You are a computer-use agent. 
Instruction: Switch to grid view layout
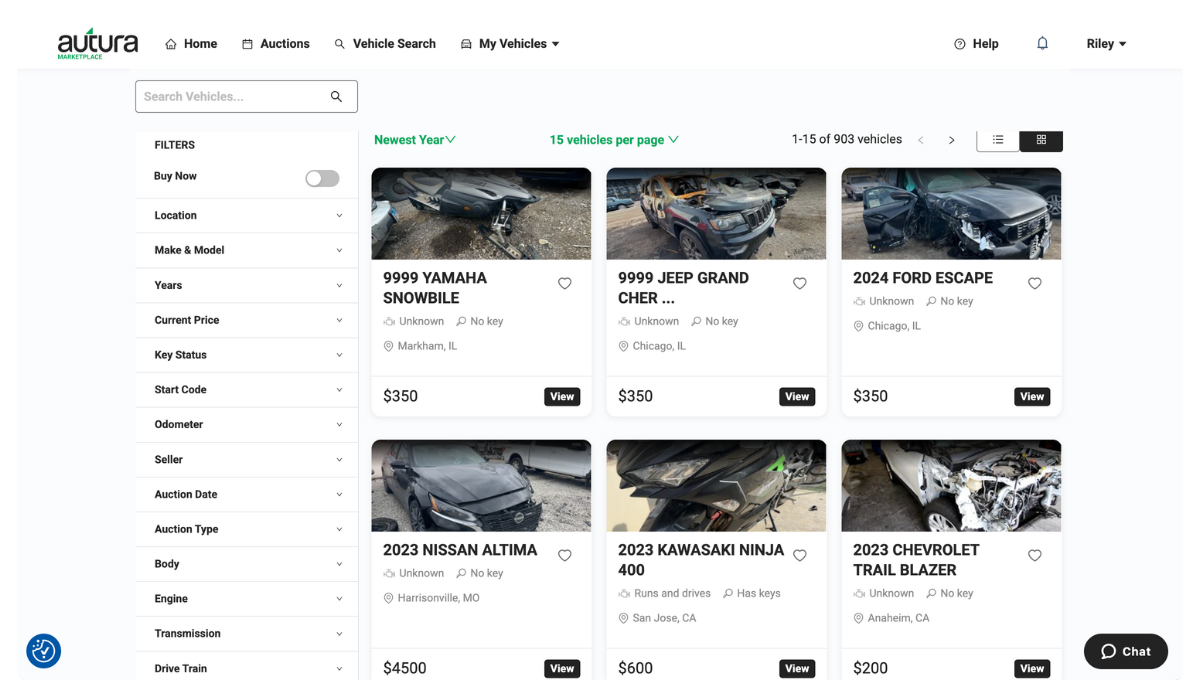1041,140
